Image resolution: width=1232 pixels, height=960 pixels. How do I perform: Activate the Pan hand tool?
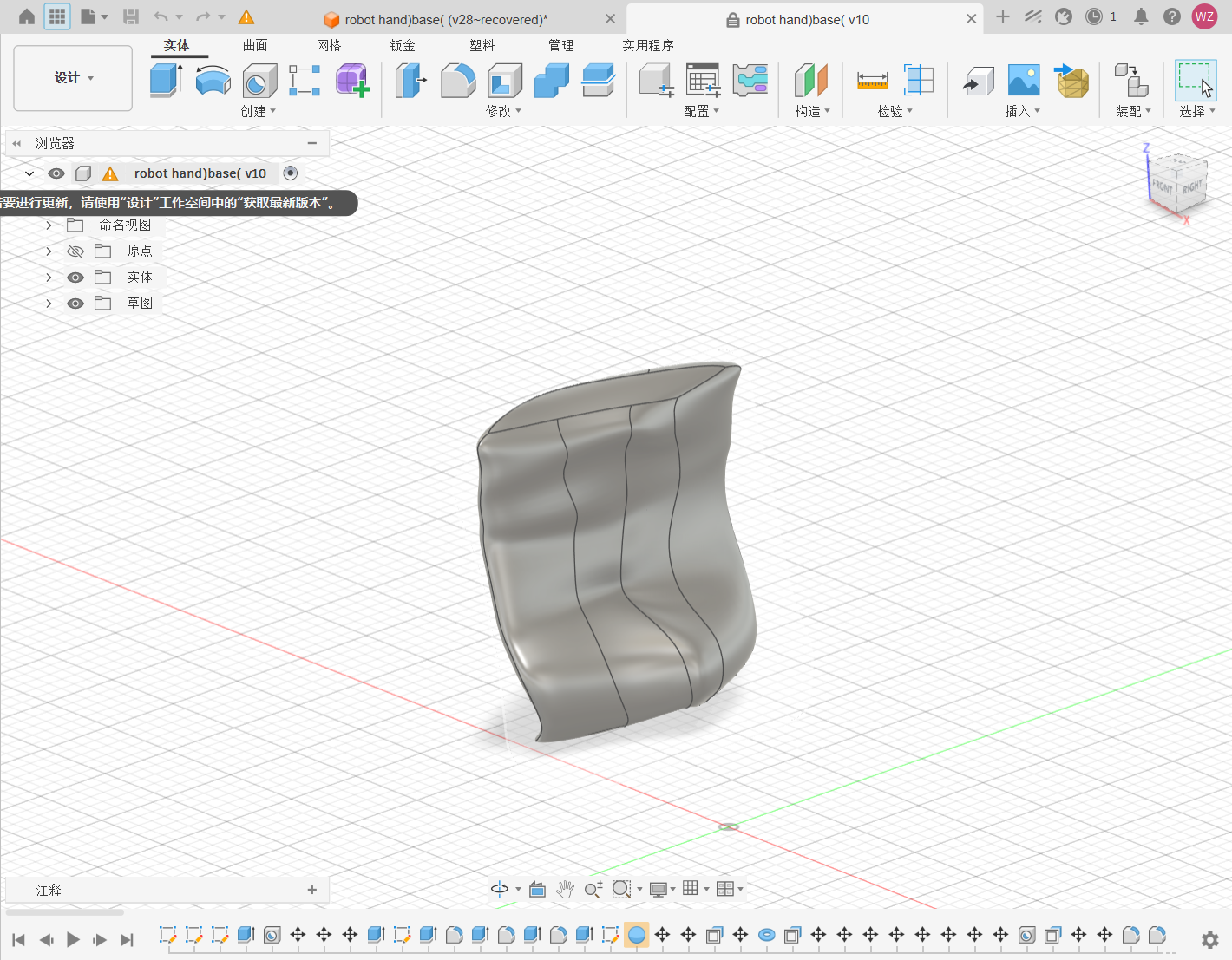point(565,889)
